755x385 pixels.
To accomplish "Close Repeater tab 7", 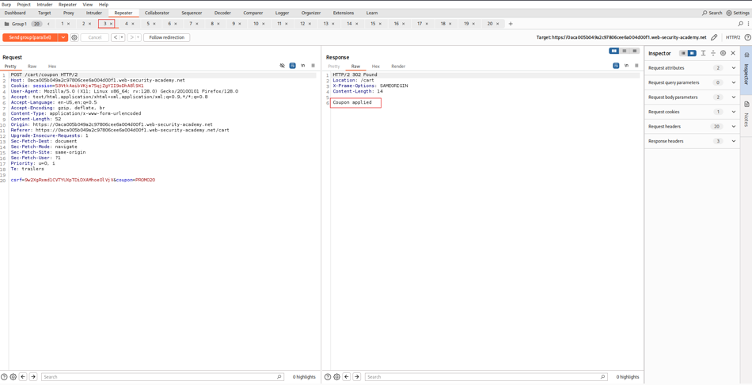I will [x=197, y=24].
